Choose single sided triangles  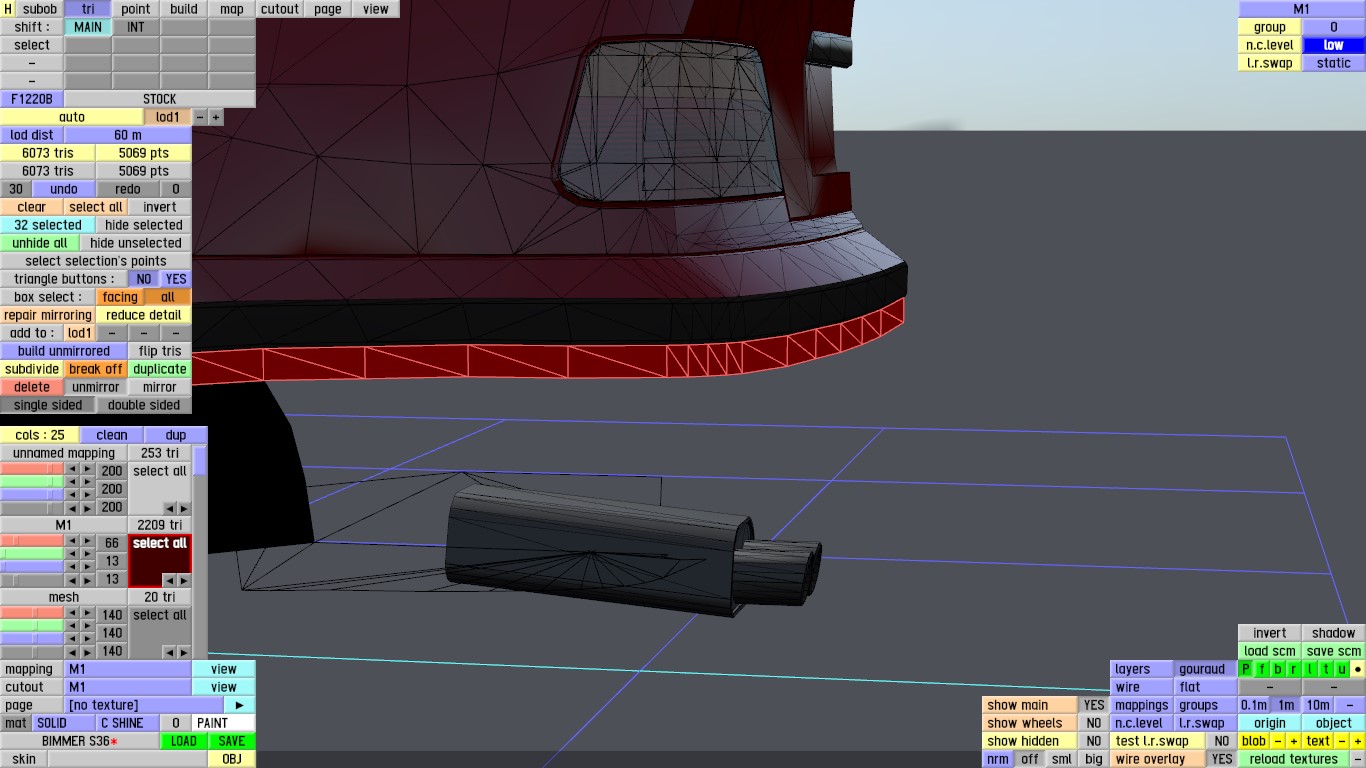(x=48, y=405)
